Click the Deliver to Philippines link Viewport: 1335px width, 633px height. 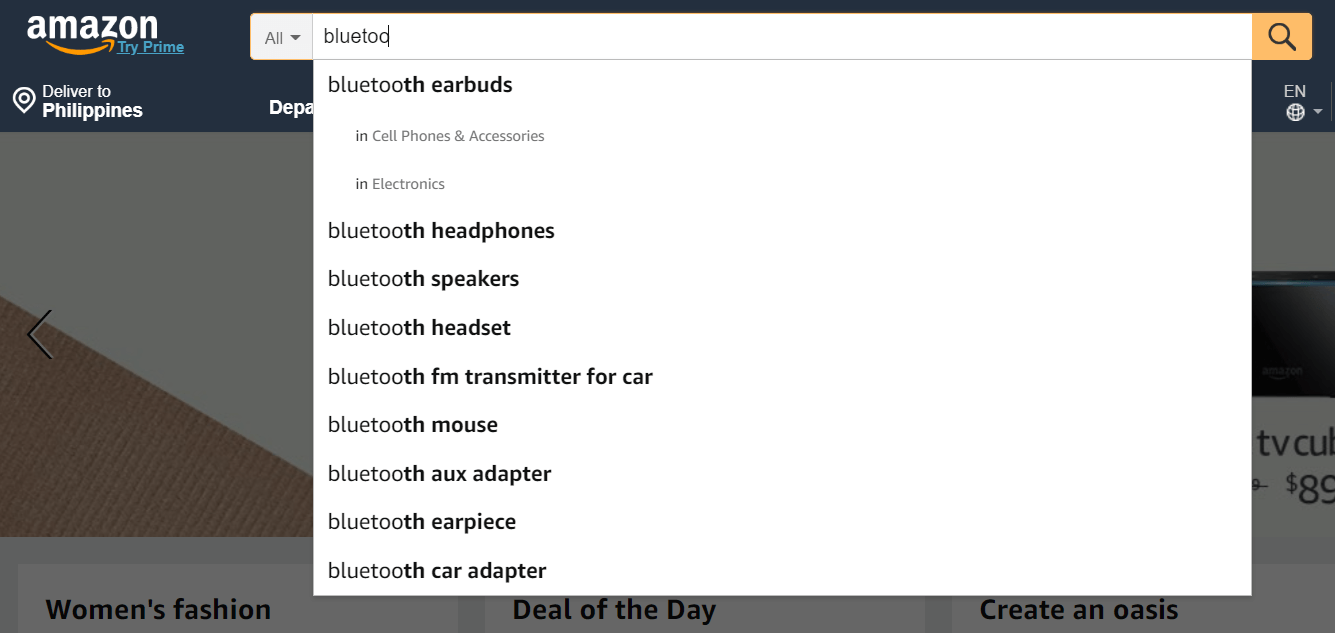tap(92, 101)
